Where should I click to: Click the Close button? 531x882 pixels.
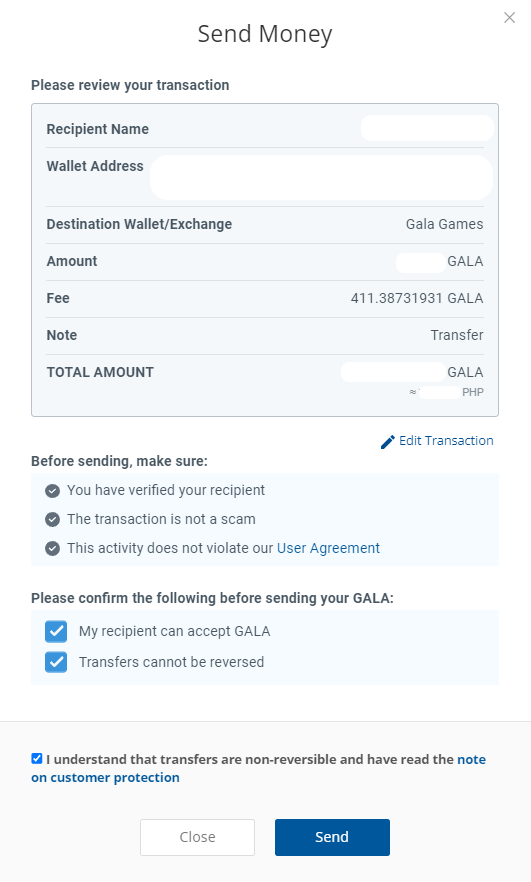[197, 837]
